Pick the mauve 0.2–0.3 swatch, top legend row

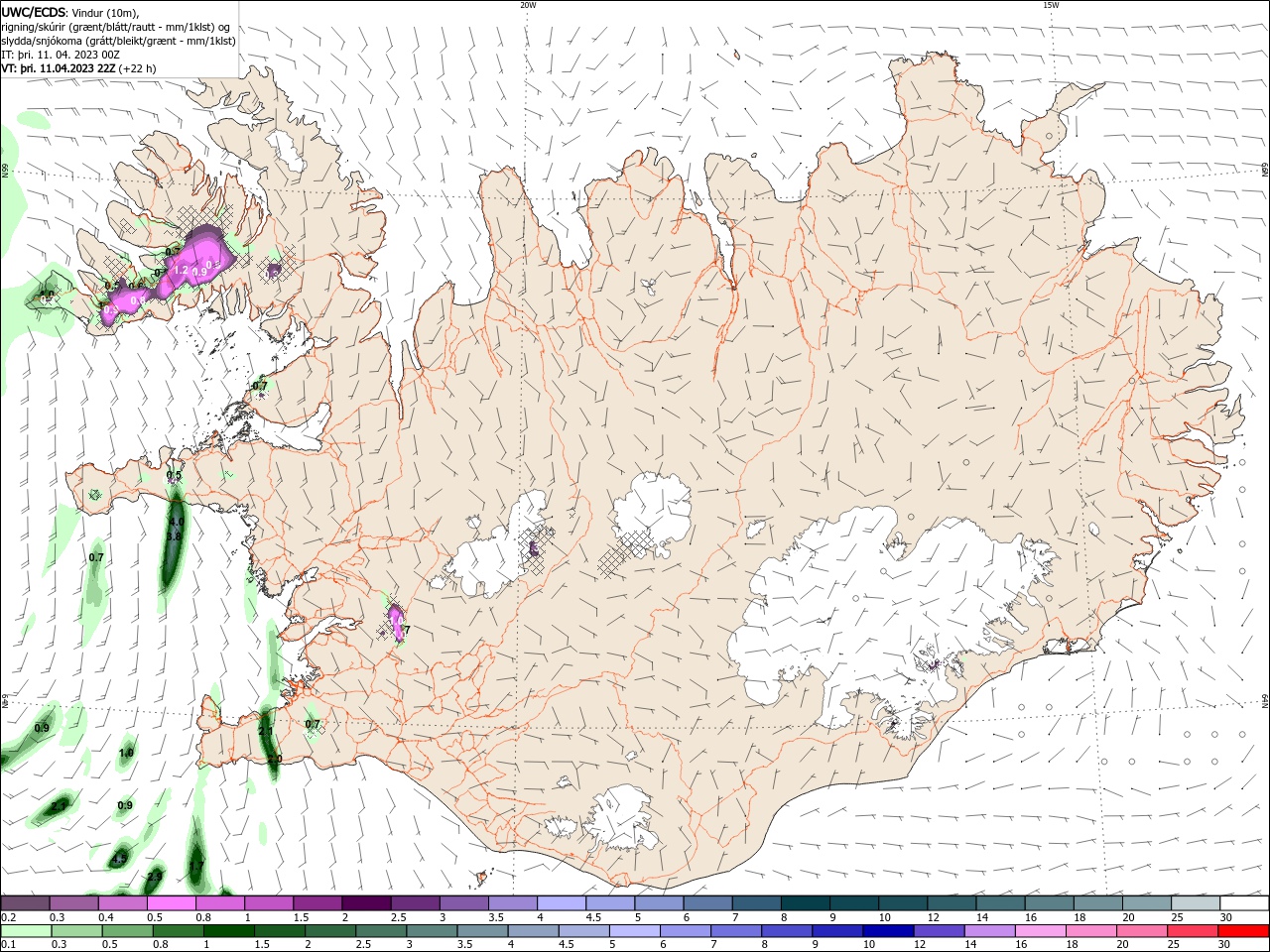click(x=25, y=903)
